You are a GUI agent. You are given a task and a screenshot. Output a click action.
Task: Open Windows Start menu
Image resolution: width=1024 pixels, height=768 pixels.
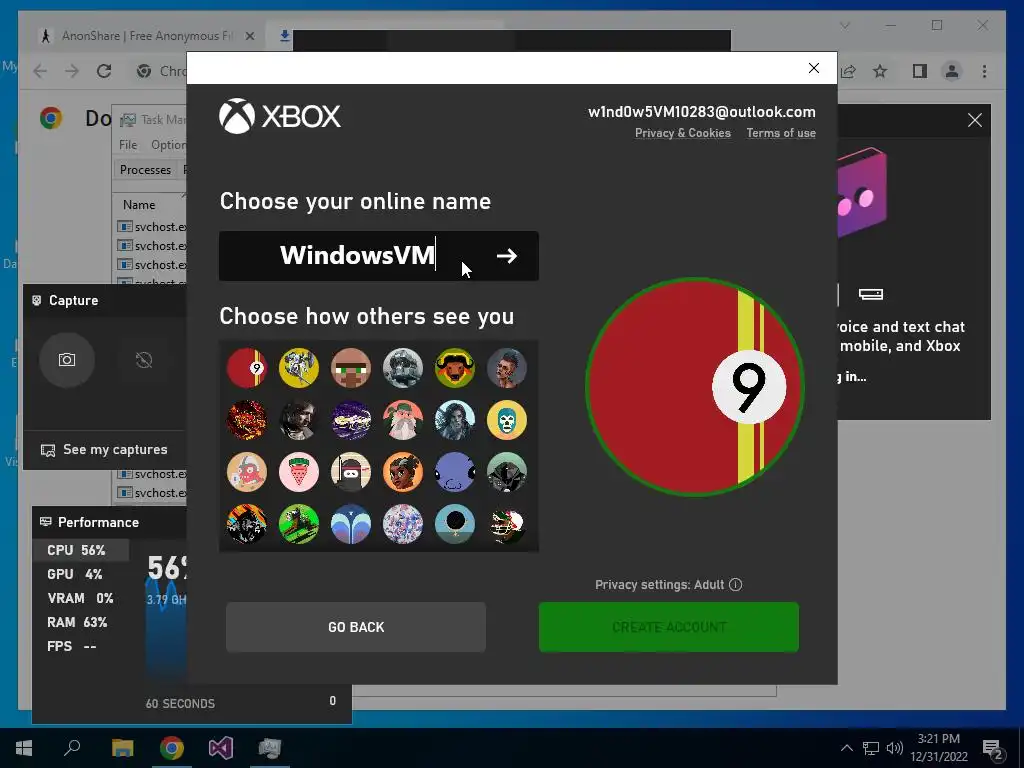pos(24,748)
